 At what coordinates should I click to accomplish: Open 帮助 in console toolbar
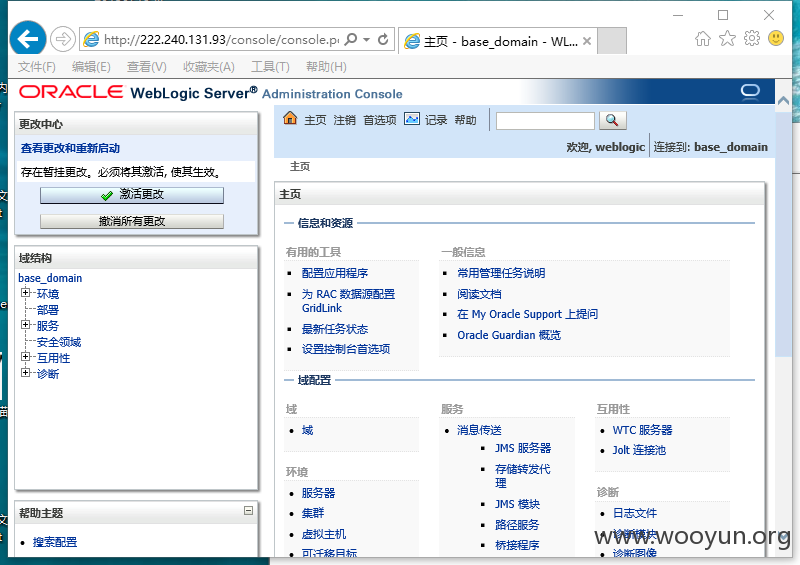click(465, 120)
